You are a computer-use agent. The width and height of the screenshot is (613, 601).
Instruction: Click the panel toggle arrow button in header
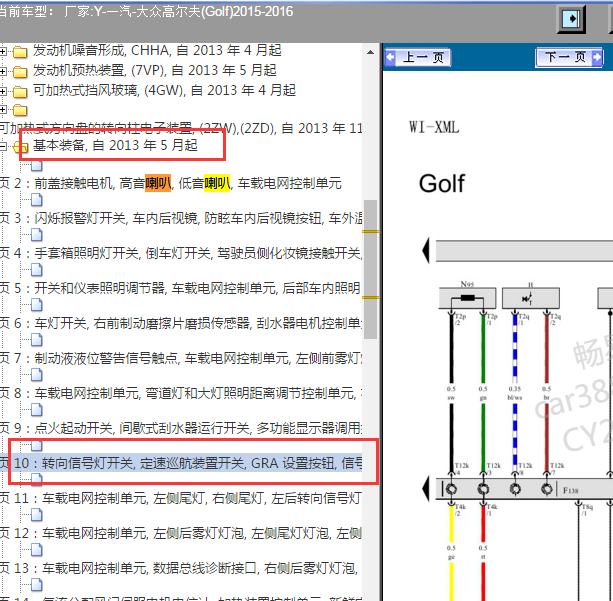click(x=571, y=19)
